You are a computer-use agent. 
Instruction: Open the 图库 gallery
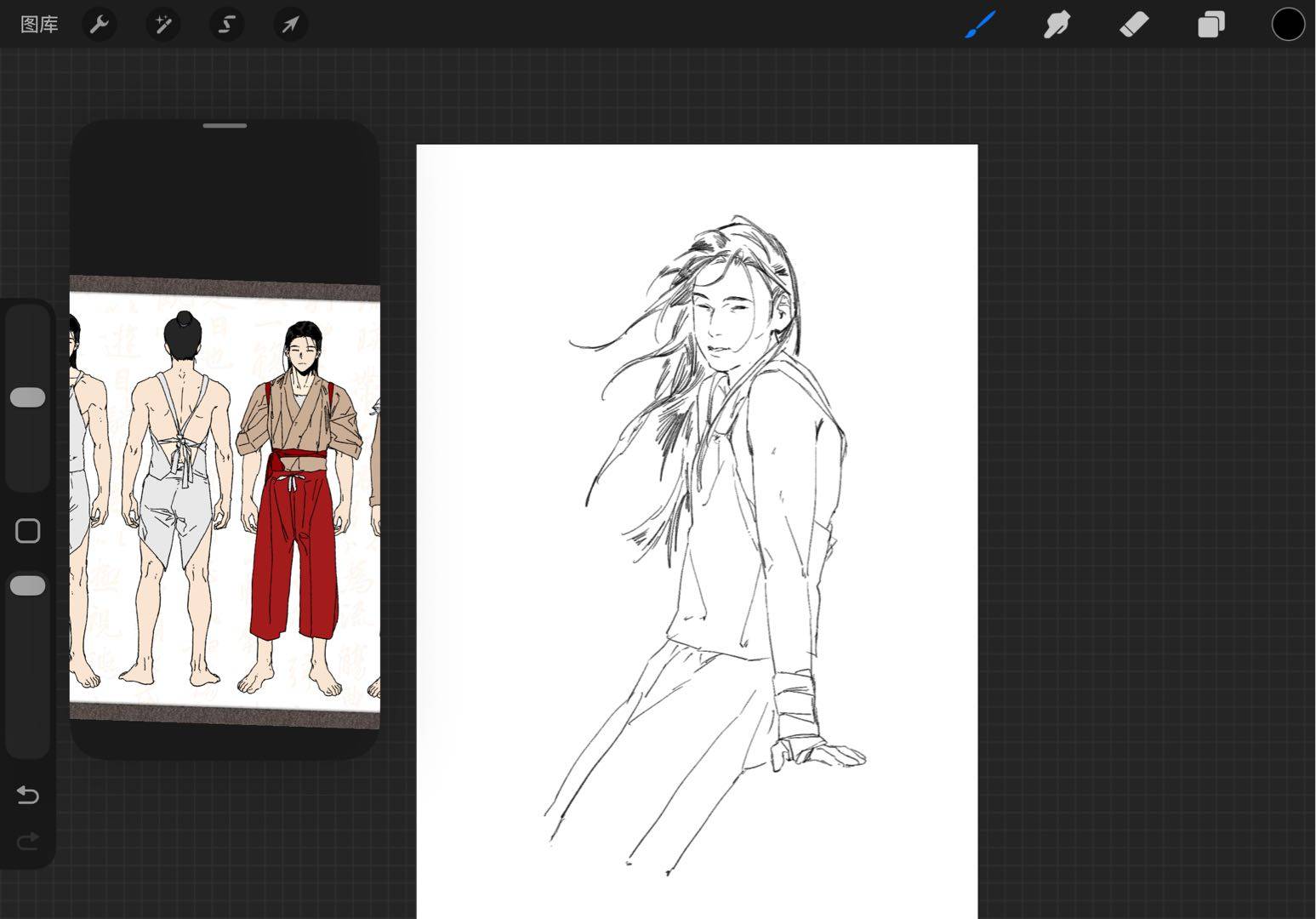click(x=39, y=25)
